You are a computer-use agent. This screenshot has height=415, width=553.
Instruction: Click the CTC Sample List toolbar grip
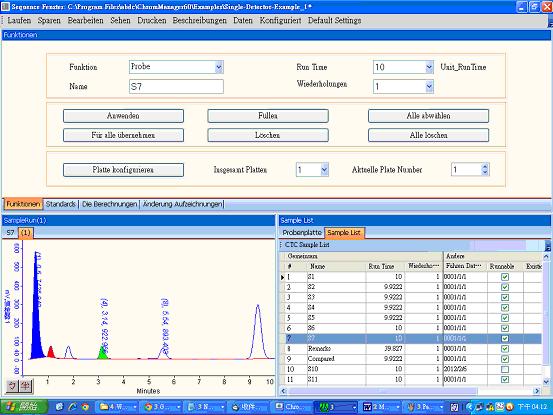tap(281, 244)
